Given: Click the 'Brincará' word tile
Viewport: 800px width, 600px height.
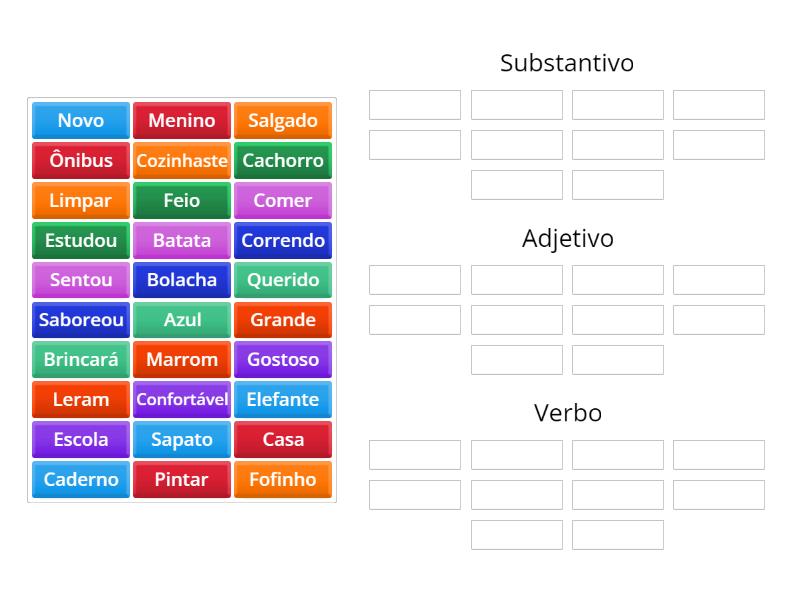Looking at the screenshot, I should pos(81,359).
